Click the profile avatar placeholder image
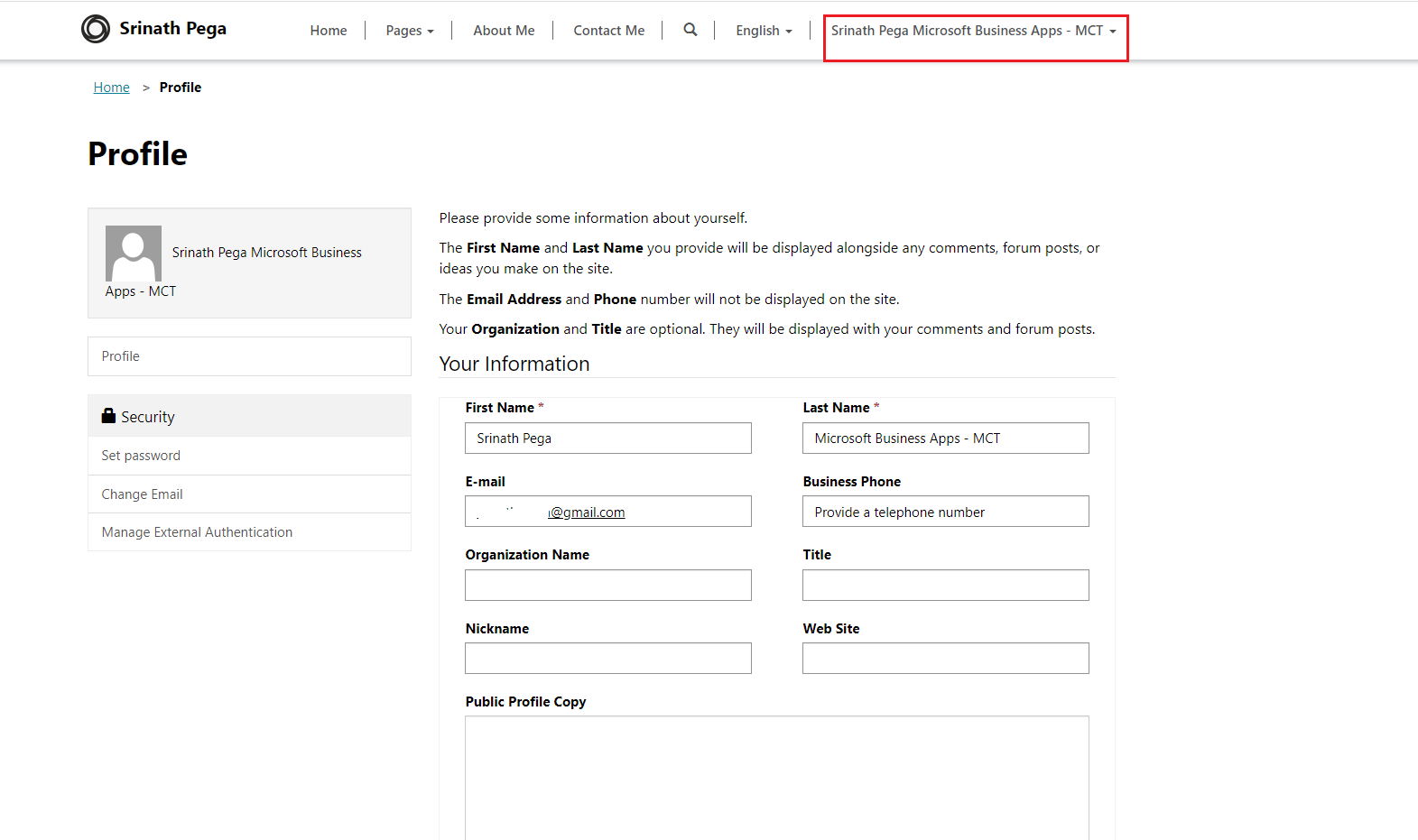The width and height of the screenshot is (1418, 840). [134, 254]
